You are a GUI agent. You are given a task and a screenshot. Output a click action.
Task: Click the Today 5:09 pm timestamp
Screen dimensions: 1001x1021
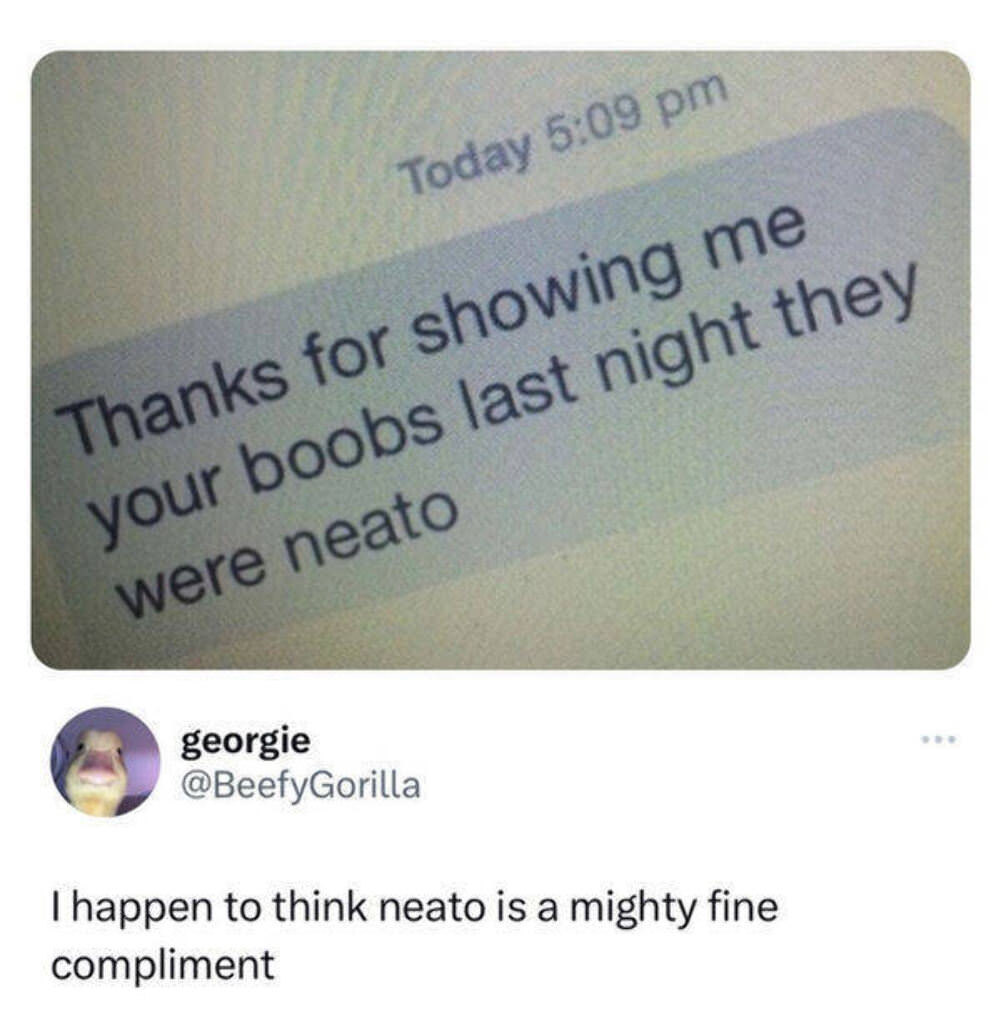point(565,135)
